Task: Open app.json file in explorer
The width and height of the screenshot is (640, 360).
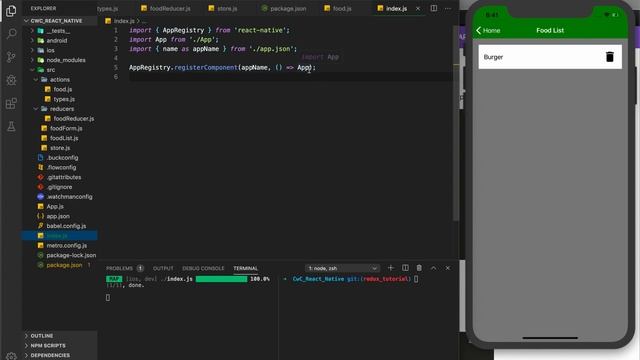Action: click(58, 216)
